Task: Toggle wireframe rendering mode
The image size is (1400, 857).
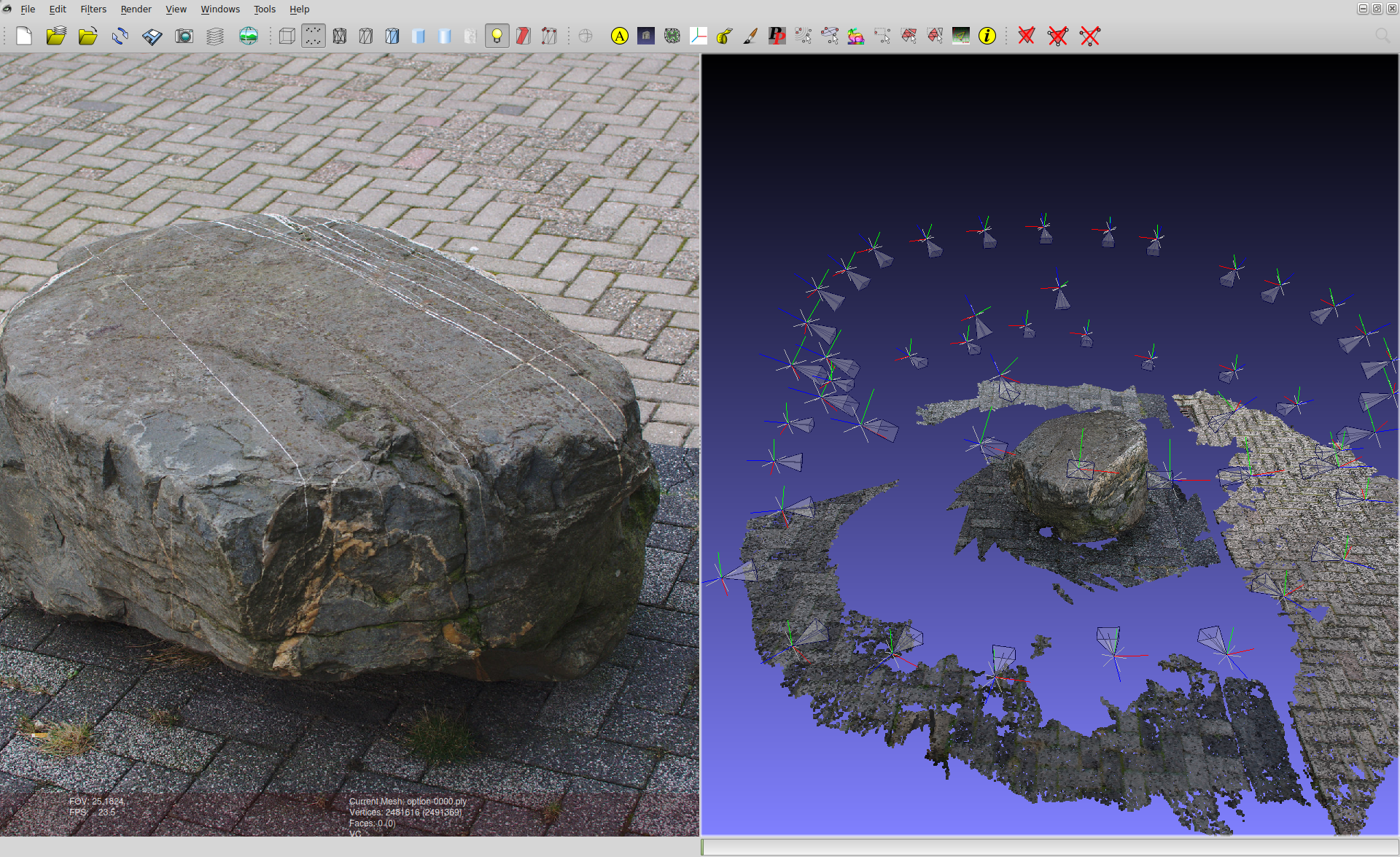Action: pyautogui.click(x=340, y=36)
